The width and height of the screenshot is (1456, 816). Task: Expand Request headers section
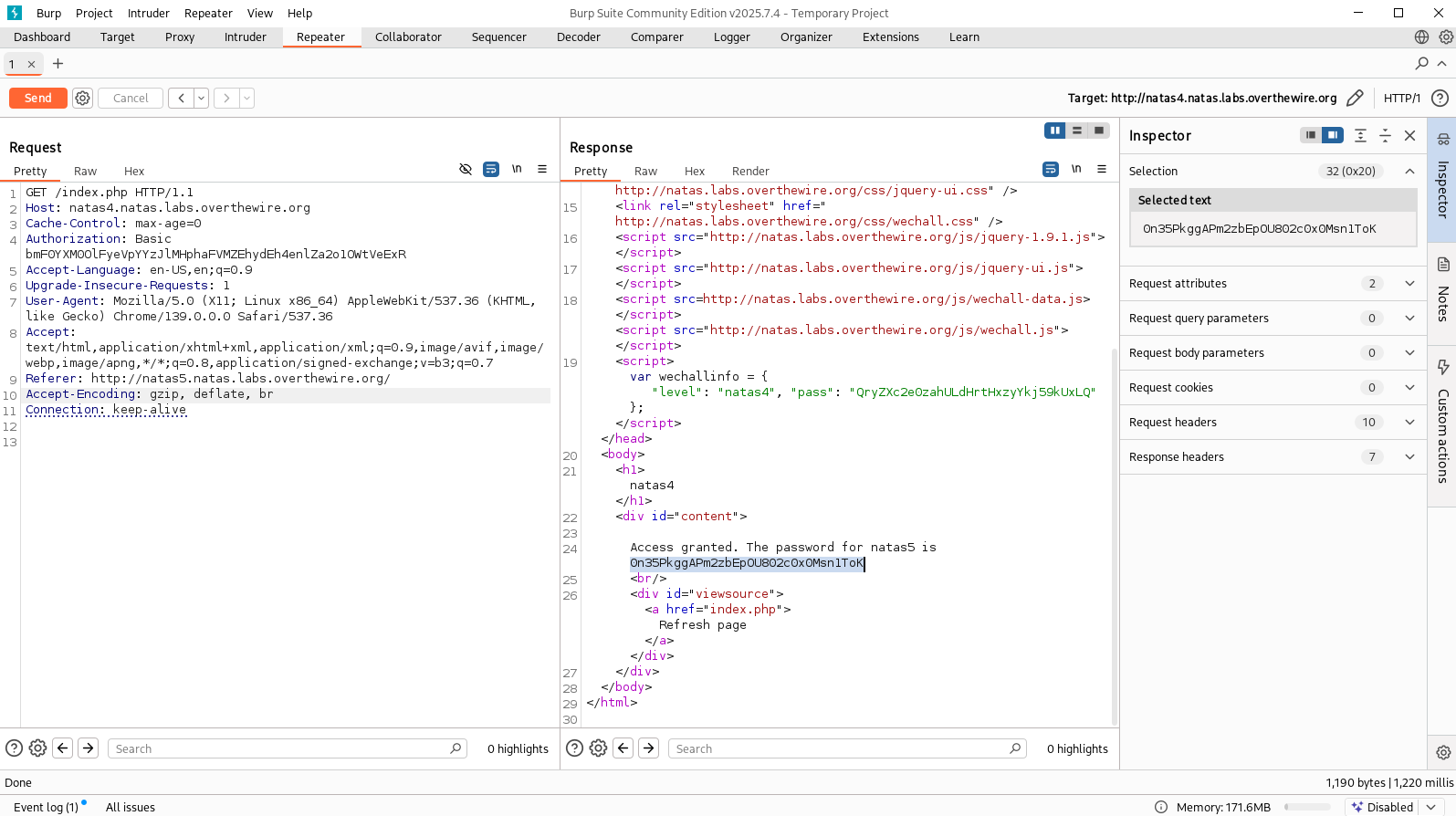[1409, 423]
